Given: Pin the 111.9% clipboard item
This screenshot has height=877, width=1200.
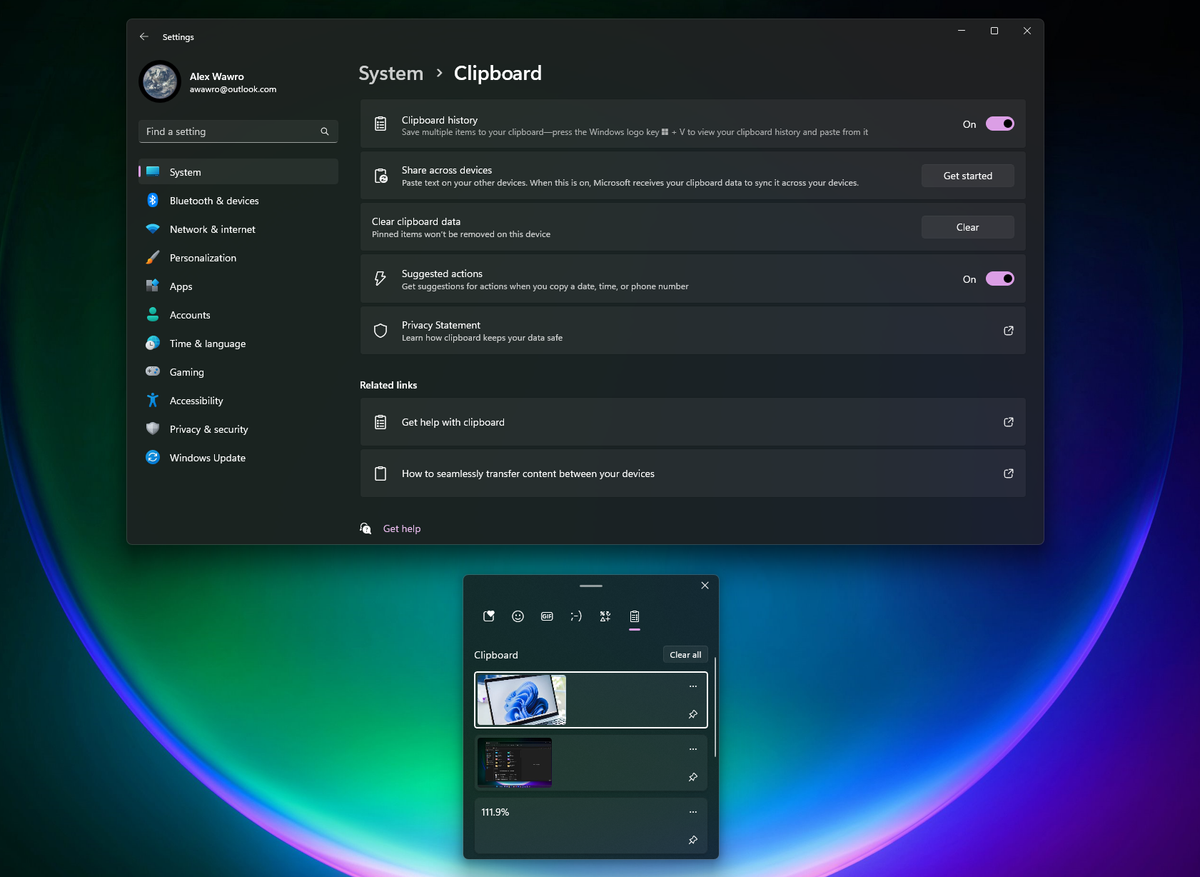Looking at the screenshot, I should (x=693, y=840).
